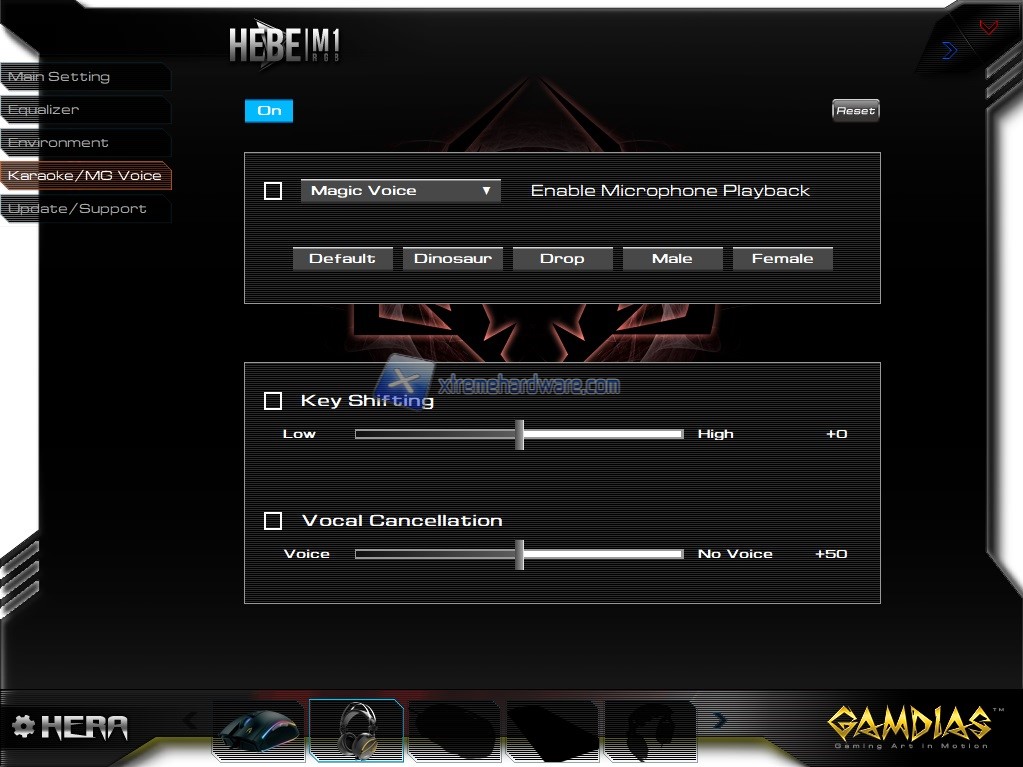Select the gaming mouse device icon
Screen dimensions: 1023x767
[259, 732]
